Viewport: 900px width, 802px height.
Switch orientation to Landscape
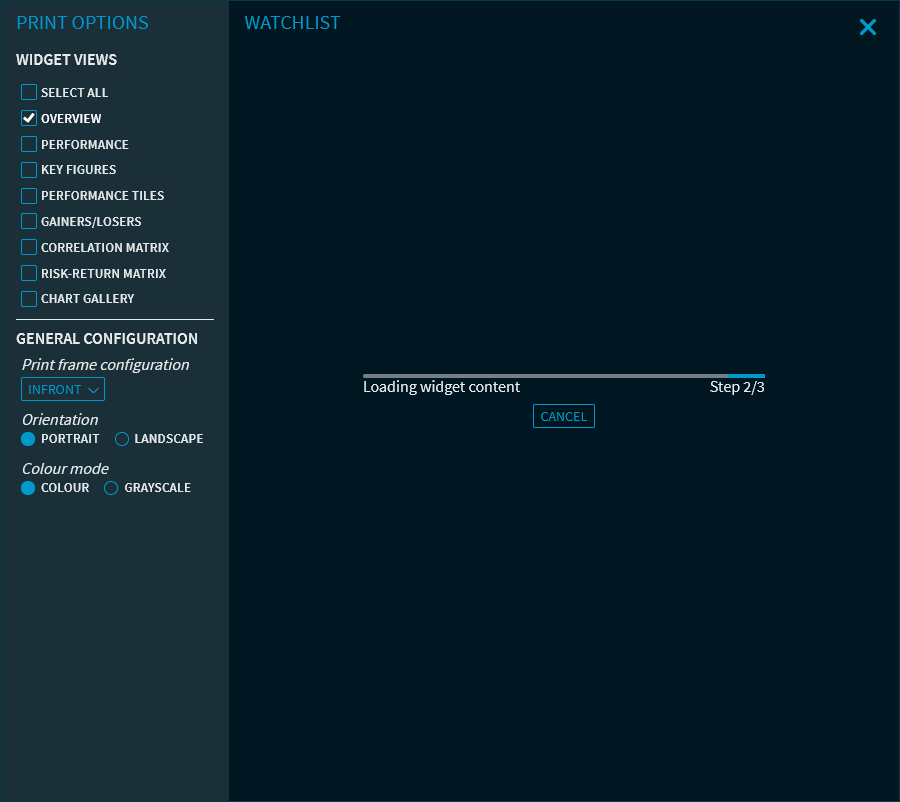(x=122, y=439)
